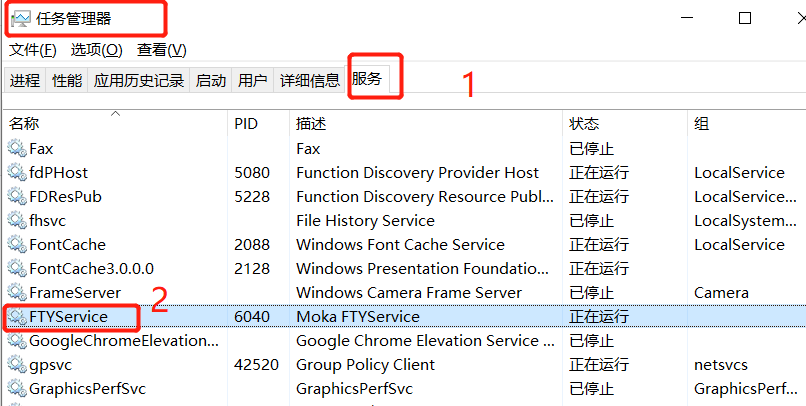The height and width of the screenshot is (406, 806).
Task: Open the 应用历史记录 tab
Action: tap(139, 81)
